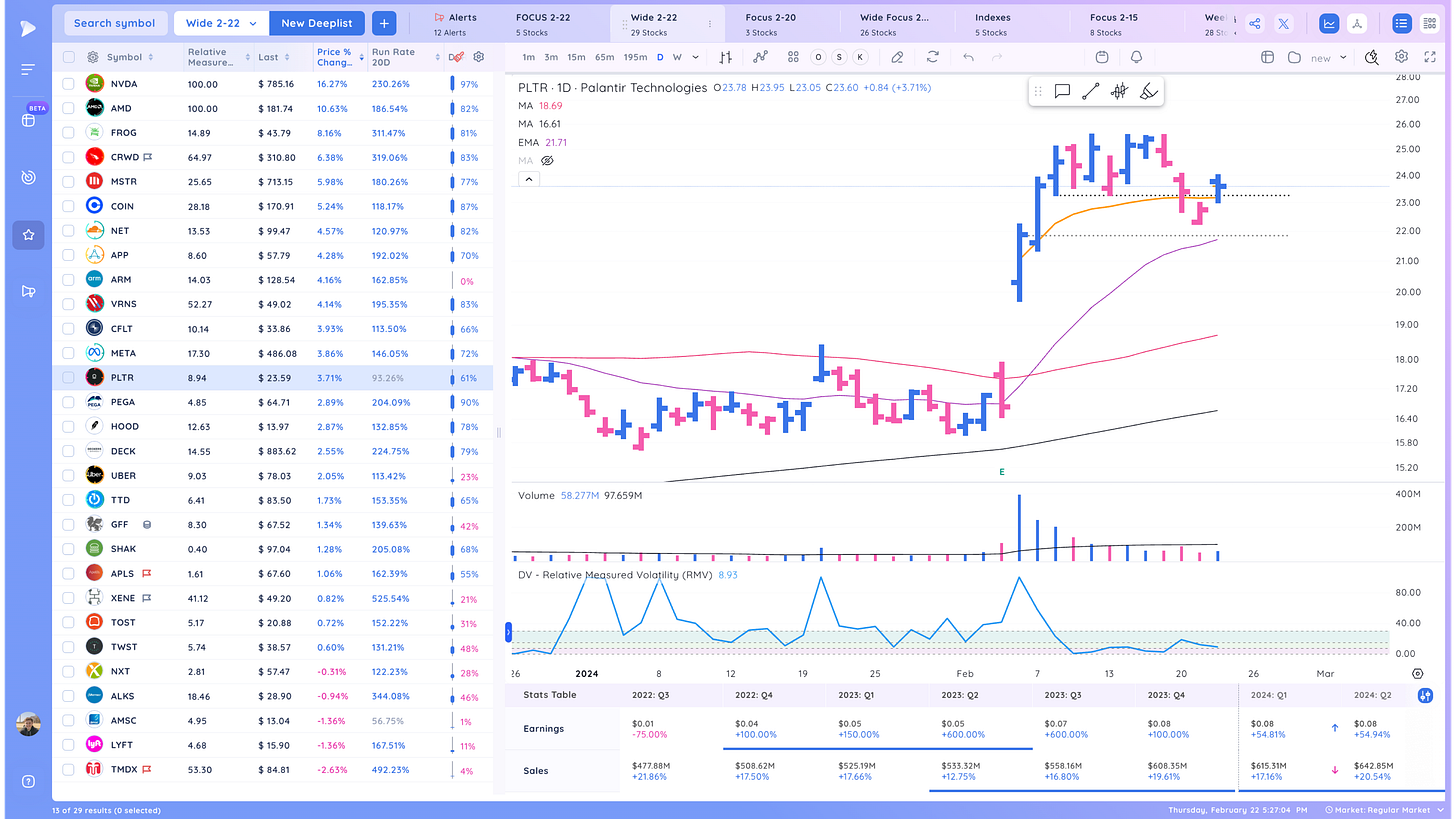This screenshot has height=819, width=1456.
Task: Switch to Focus 2-20 tab
Action: pos(771,23)
